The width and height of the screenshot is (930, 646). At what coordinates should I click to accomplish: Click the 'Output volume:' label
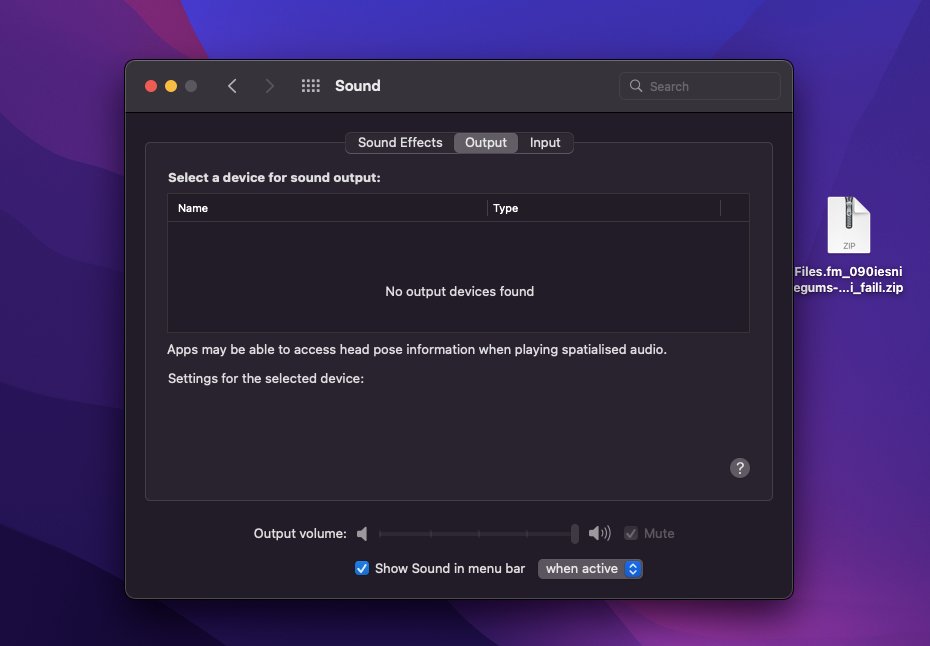pyautogui.click(x=300, y=533)
